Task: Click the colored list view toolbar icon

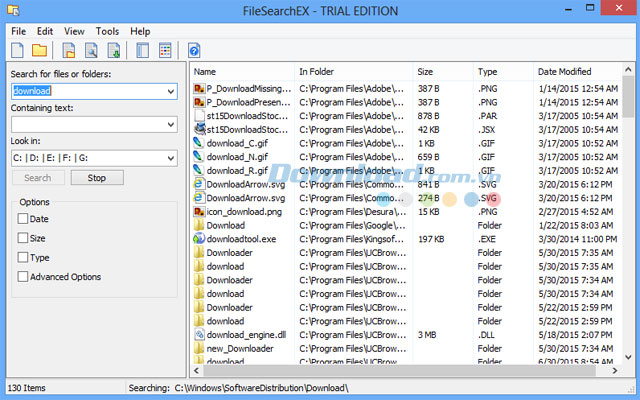Action: [x=165, y=51]
